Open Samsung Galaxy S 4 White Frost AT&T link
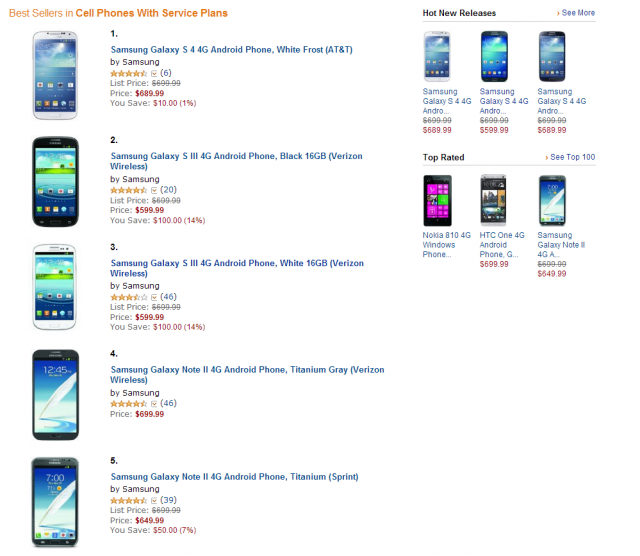Image resolution: width=640 pixels, height=556 pixels. (x=231, y=50)
